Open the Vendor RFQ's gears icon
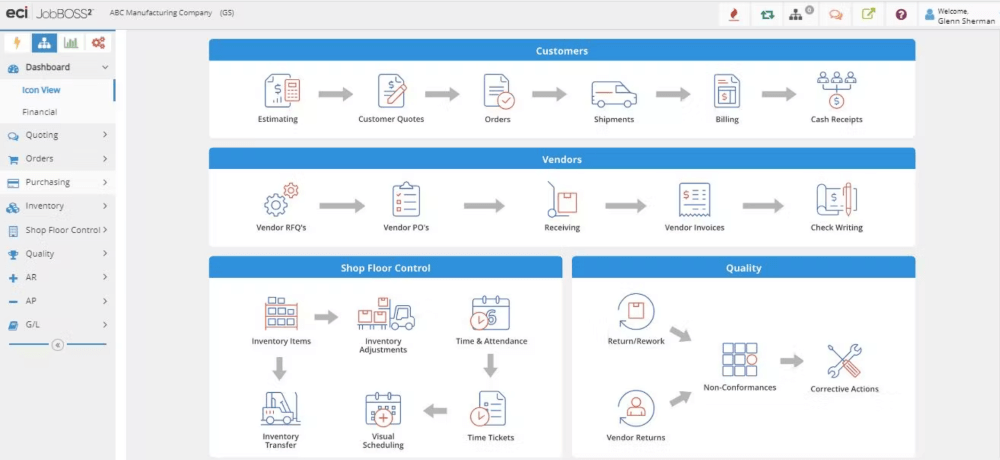Viewport: 1000px width, 460px height. [281, 200]
